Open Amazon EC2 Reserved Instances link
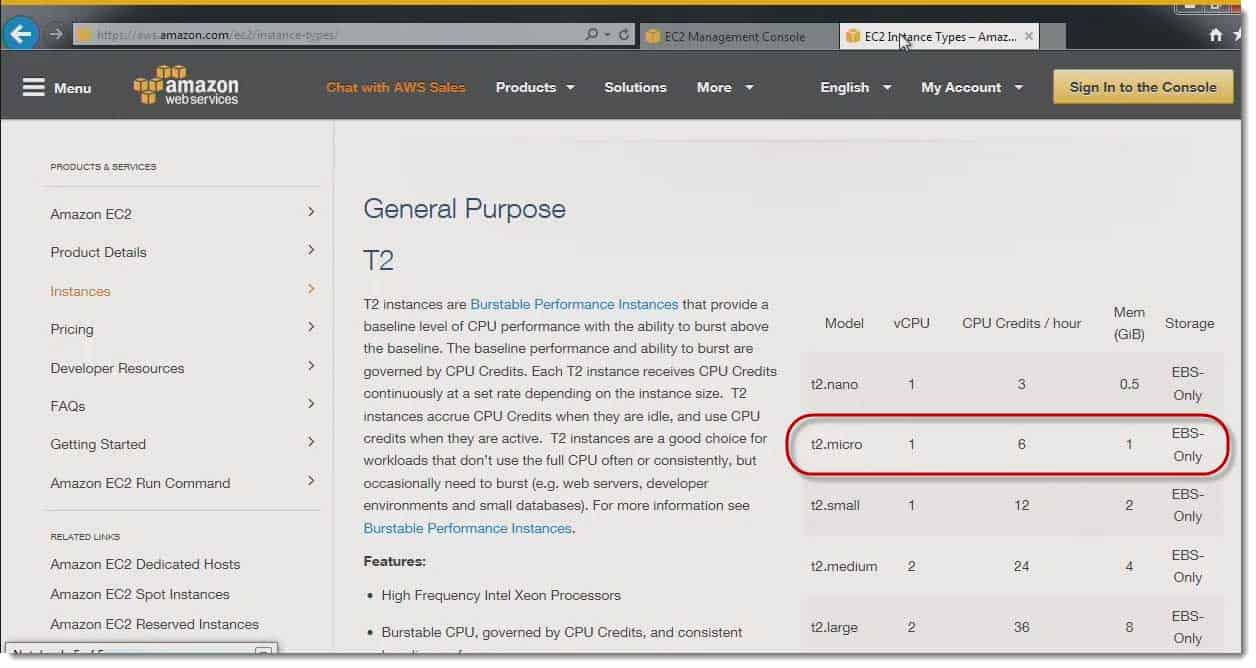 [x=154, y=624]
